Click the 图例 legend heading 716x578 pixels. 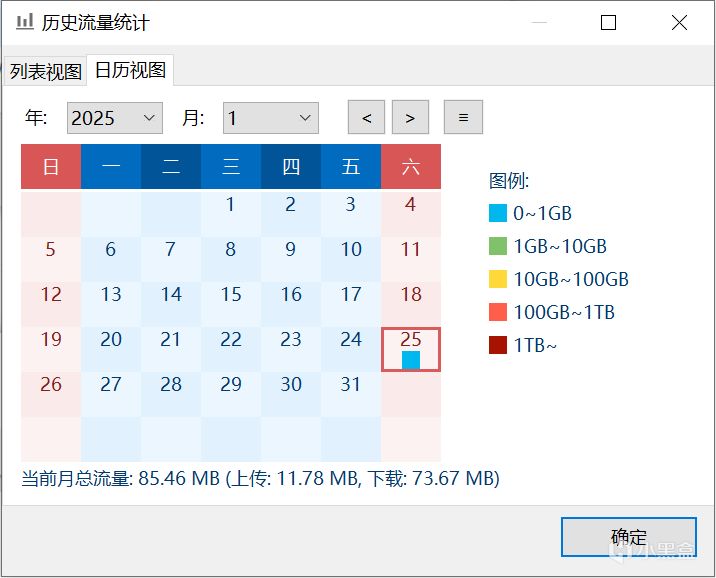(509, 181)
